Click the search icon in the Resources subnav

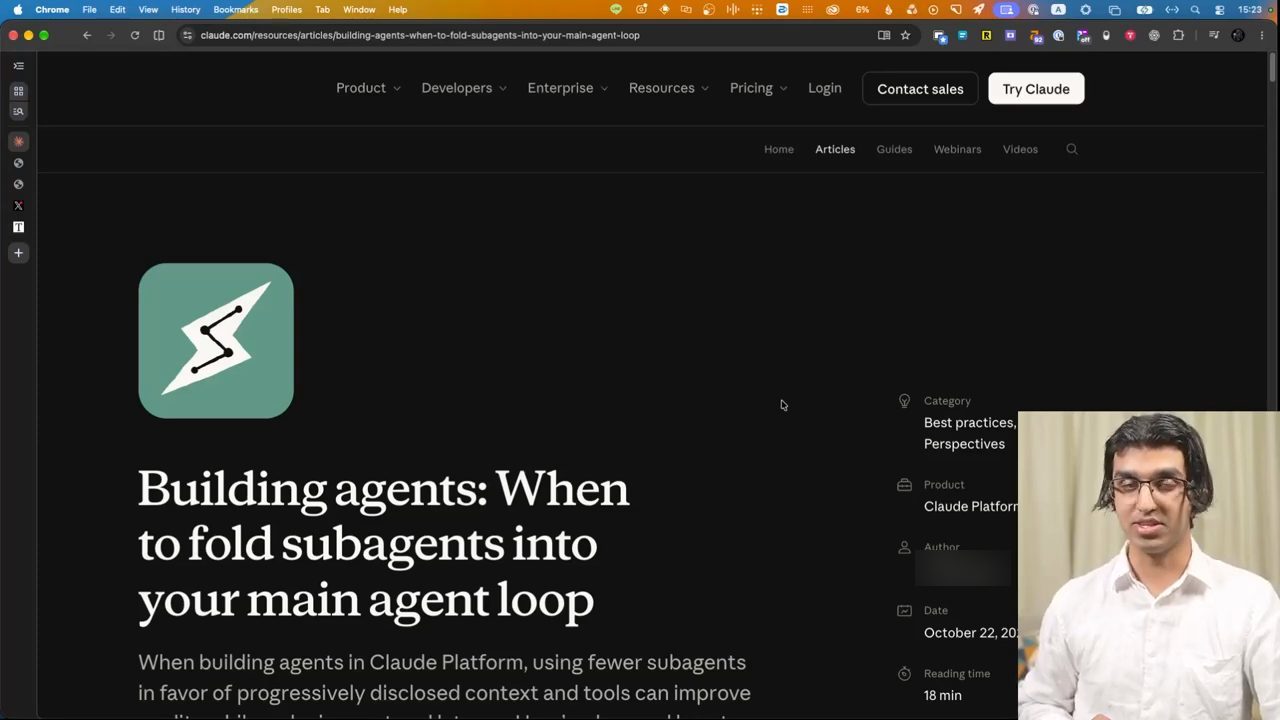click(x=1072, y=149)
